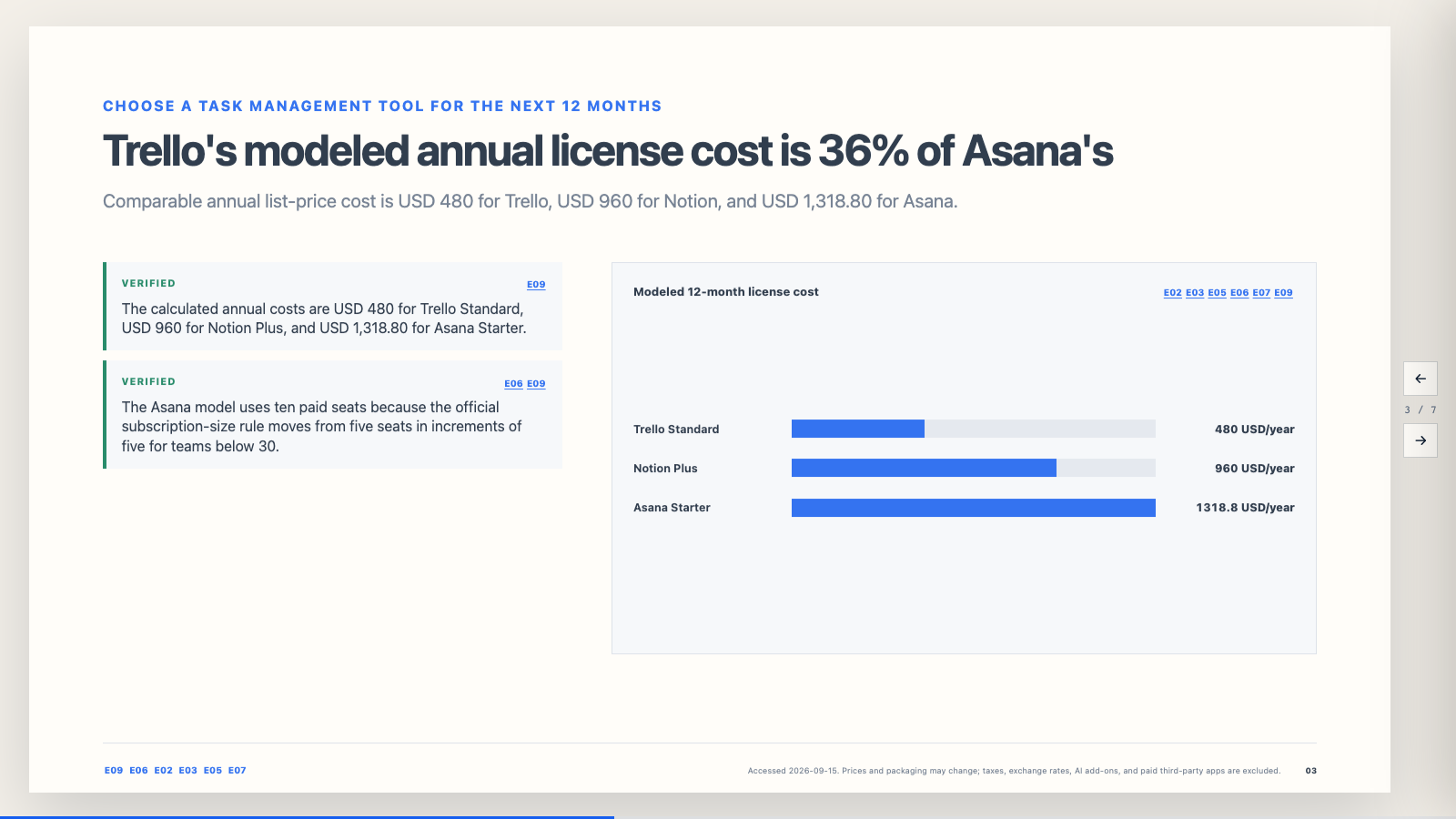Viewport: 1456px width, 819px height.
Task: Click the '3 / 7' slide counter
Action: [1421, 410]
